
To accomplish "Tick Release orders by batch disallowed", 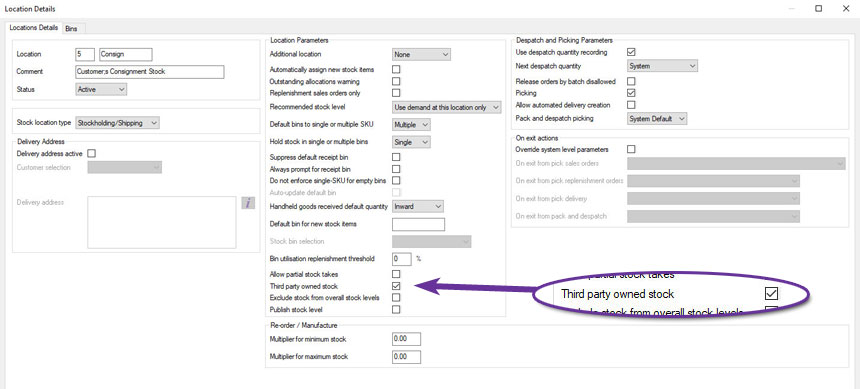I will coord(631,81).
